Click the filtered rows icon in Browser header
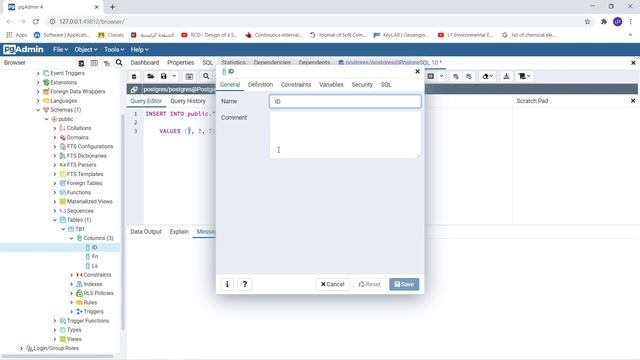The width and height of the screenshot is (640, 360). (107, 63)
